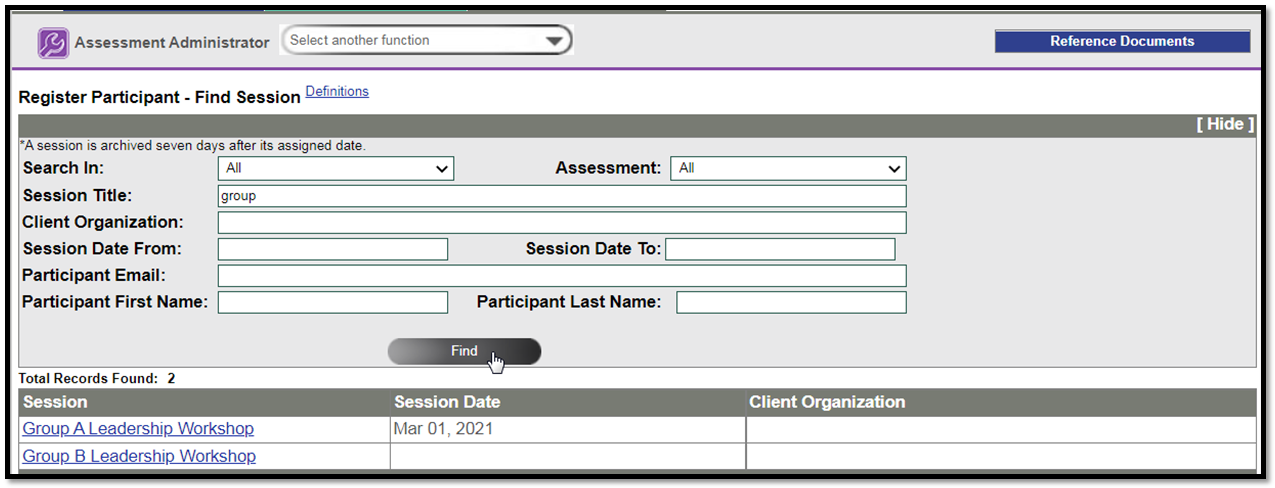Click the Assessment Administrator wrench icon
The width and height of the screenshot is (1275, 488).
[x=53, y=43]
